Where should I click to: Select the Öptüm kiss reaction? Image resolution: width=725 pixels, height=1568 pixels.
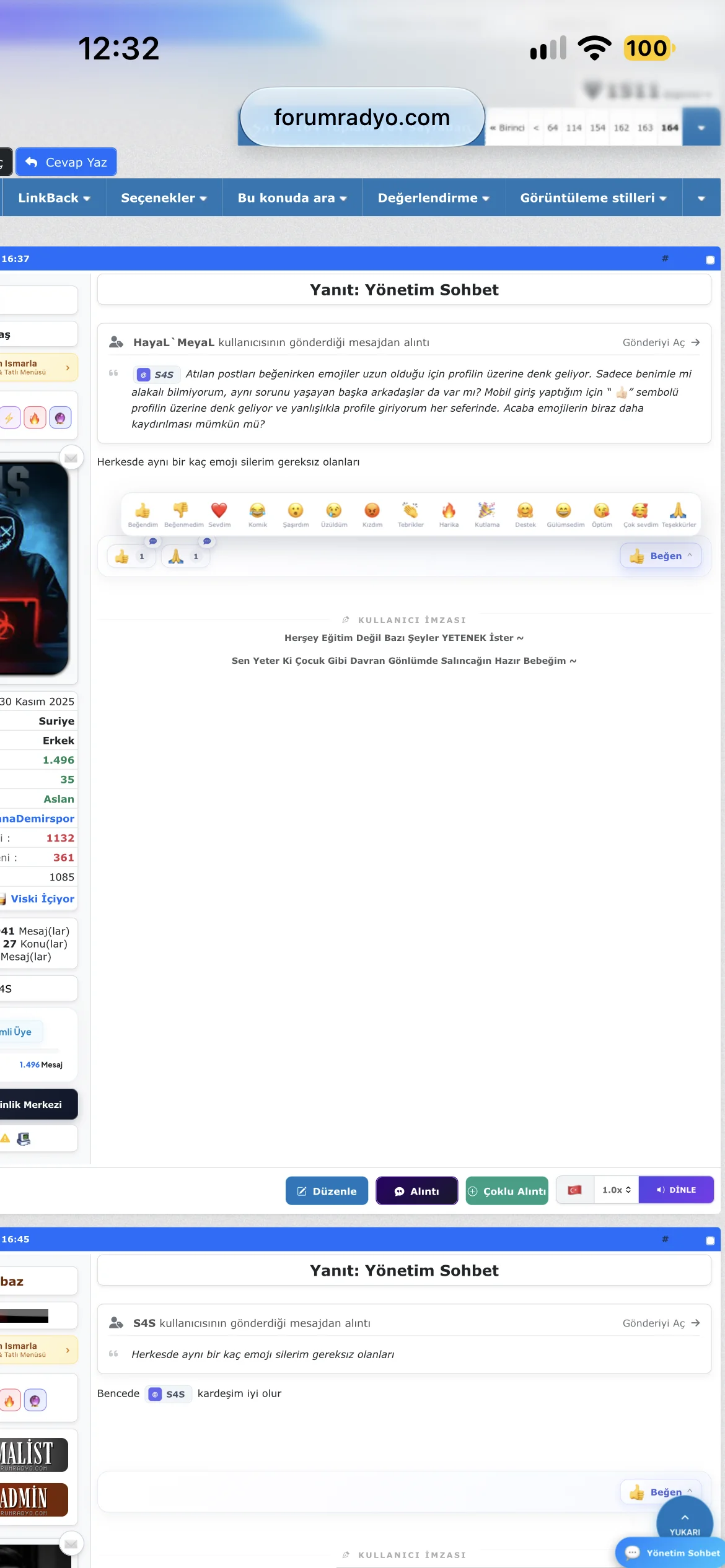pos(602,514)
